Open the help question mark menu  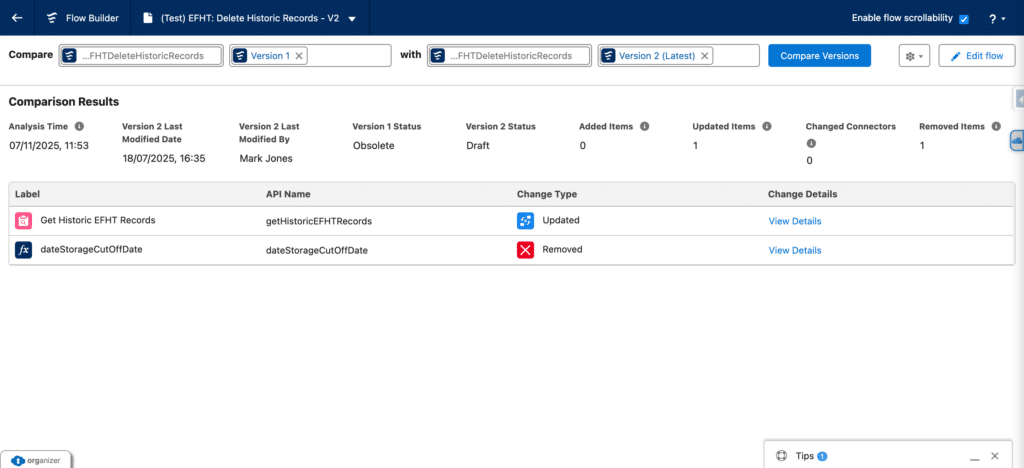pos(995,18)
